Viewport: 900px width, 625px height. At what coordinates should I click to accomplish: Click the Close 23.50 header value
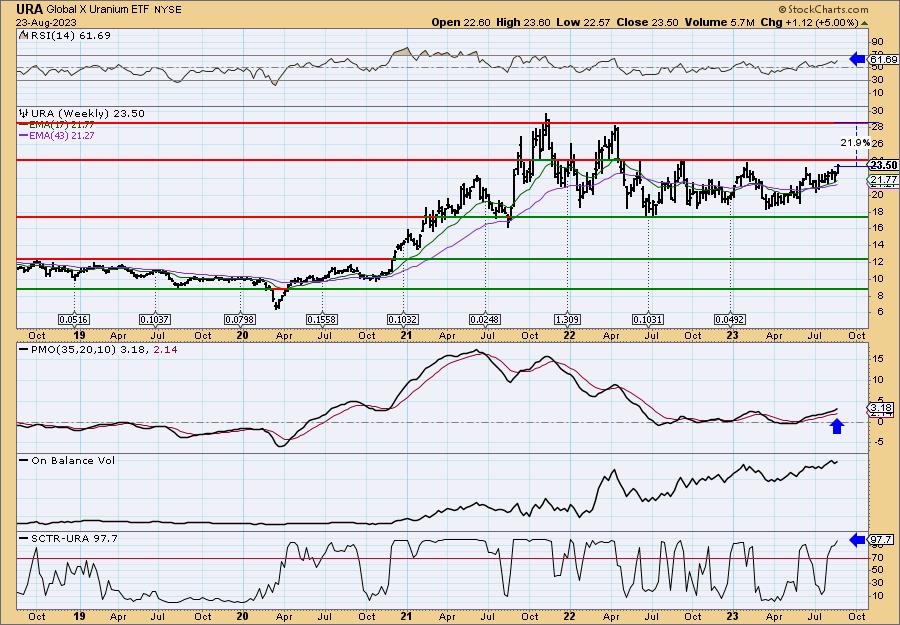pos(647,22)
